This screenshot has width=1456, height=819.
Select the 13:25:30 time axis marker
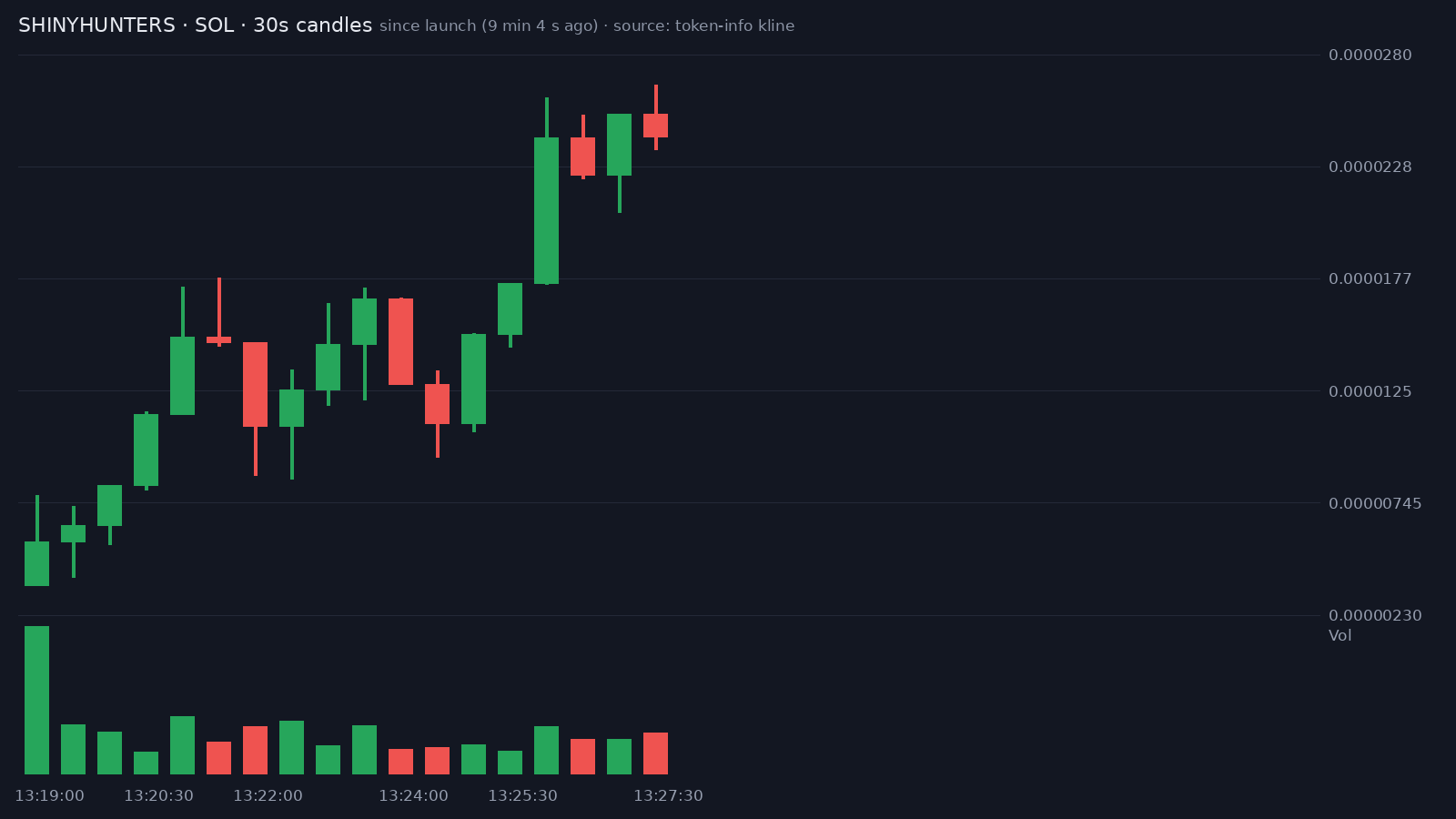(x=522, y=795)
